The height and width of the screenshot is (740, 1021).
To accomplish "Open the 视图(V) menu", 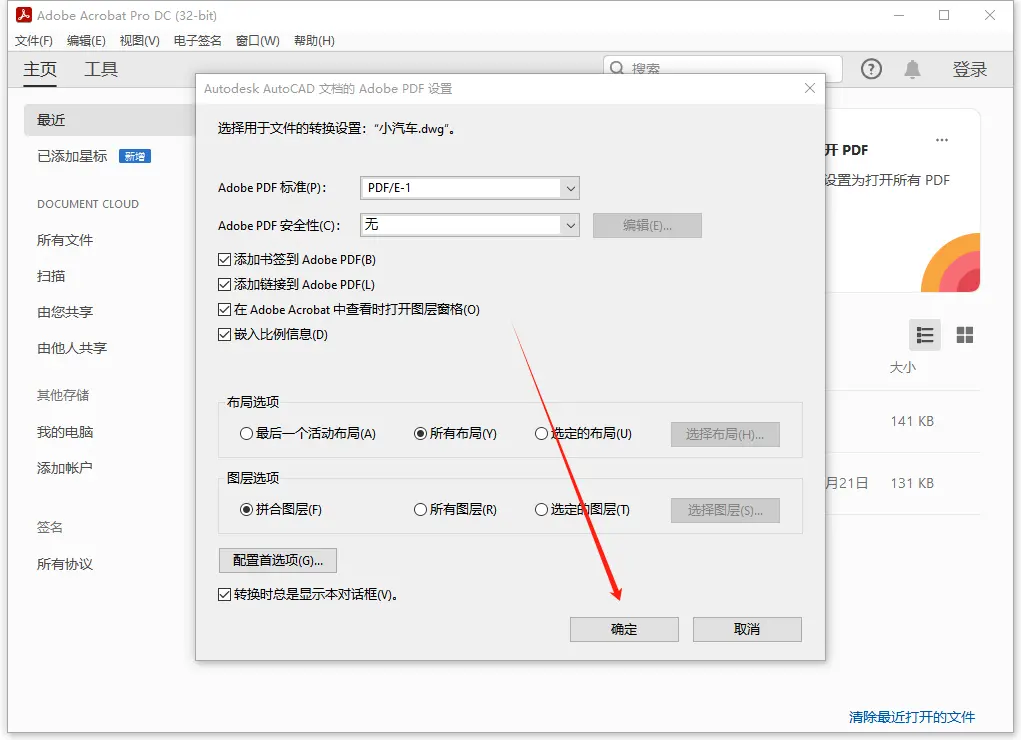I will [139, 41].
